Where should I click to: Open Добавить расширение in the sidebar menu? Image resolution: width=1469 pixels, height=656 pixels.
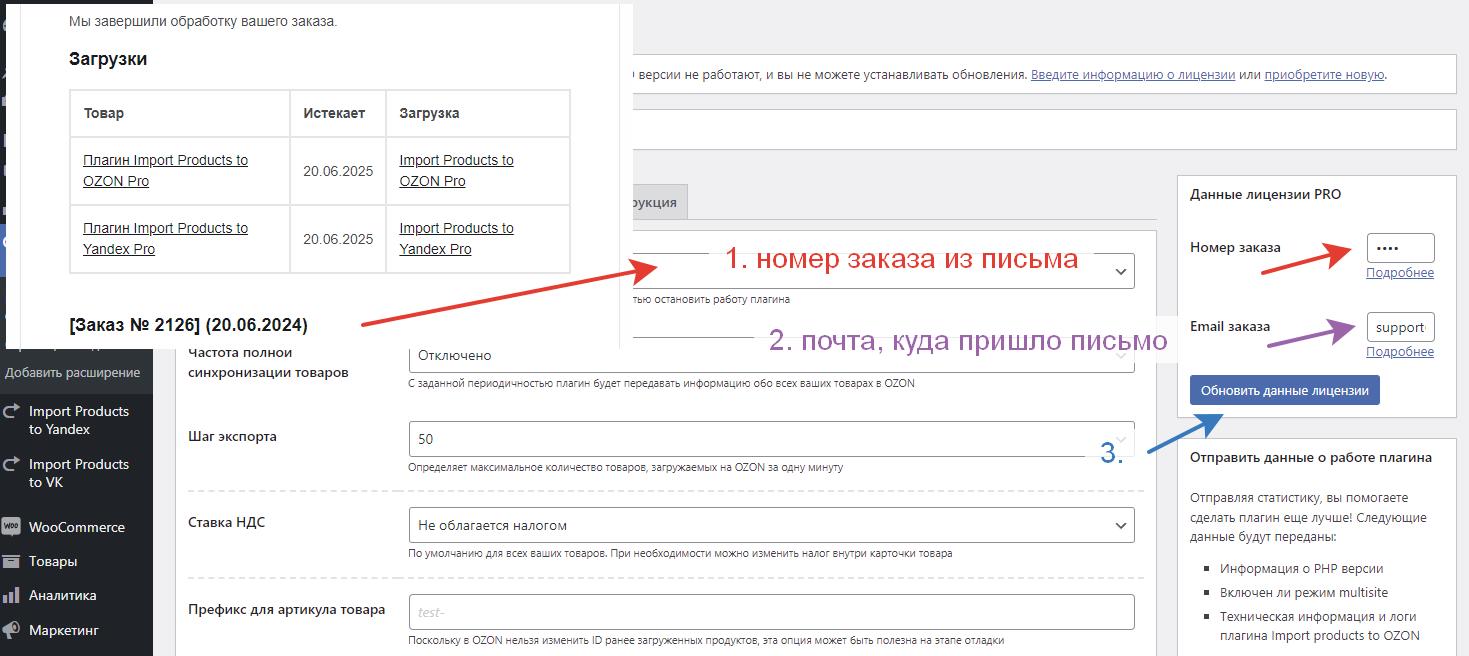pyautogui.click(x=72, y=372)
